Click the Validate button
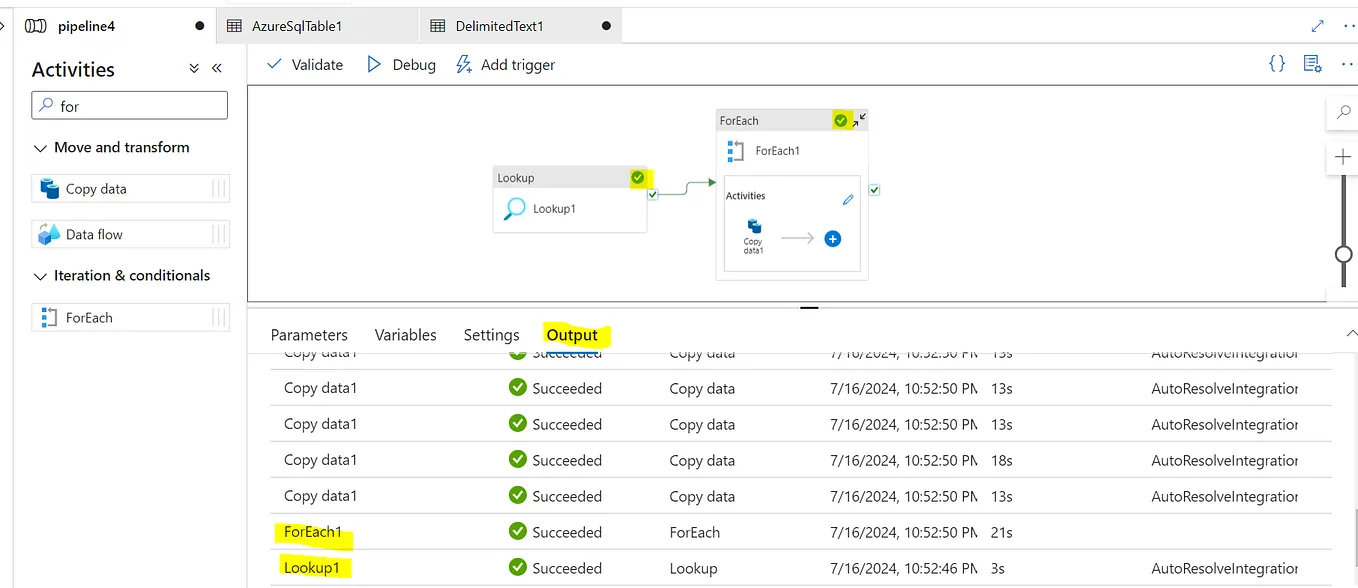The width and height of the screenshot is (1358, 588). click(x=305, y=64)
